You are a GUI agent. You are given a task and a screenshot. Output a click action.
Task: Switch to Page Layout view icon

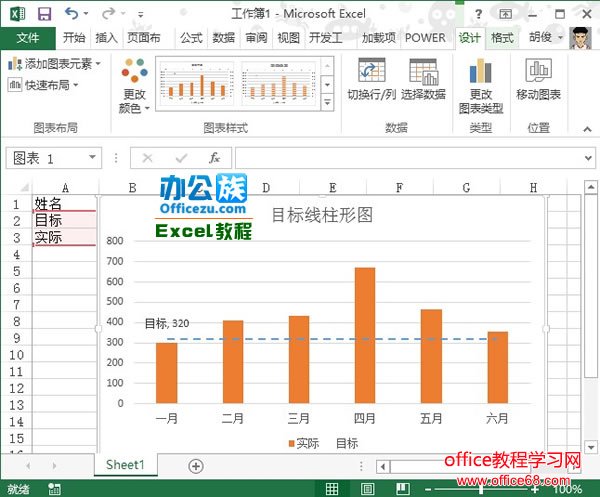tap(367, 489)
